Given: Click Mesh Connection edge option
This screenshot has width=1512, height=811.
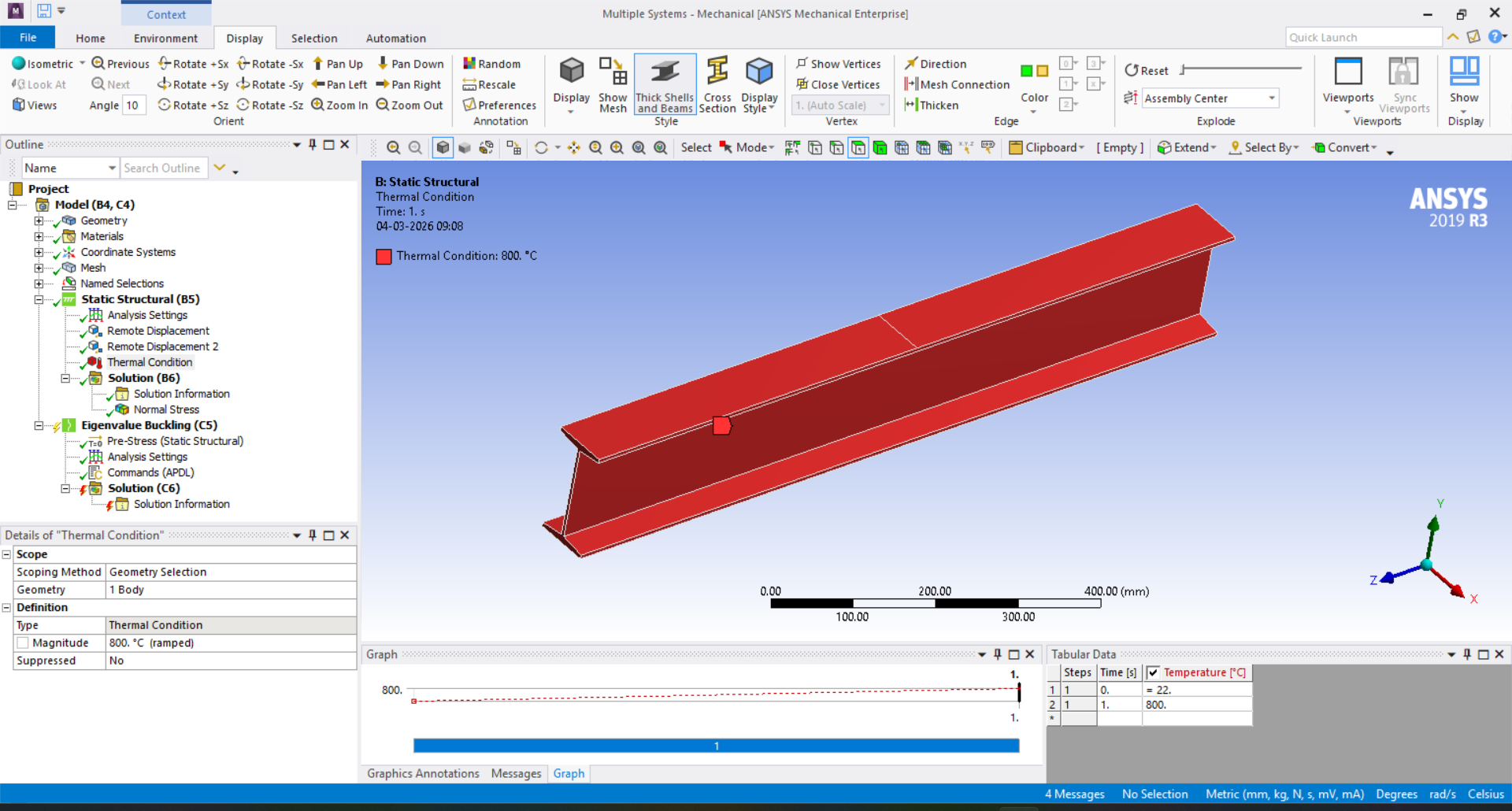Looking at the screenshot, I should point(957,84).
